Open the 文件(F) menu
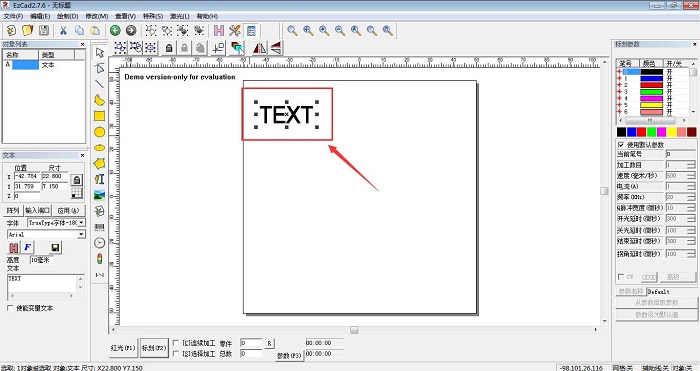Image resolution: width=700 pixels, height=371 pixels. pos(13,16)
